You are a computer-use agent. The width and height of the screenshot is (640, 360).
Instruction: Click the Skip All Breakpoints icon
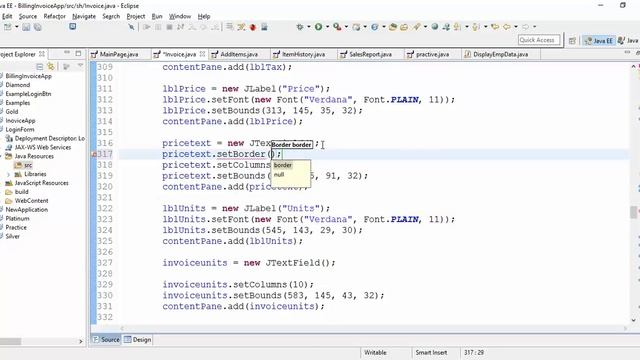pyautogui.click(x=131, y=27)
